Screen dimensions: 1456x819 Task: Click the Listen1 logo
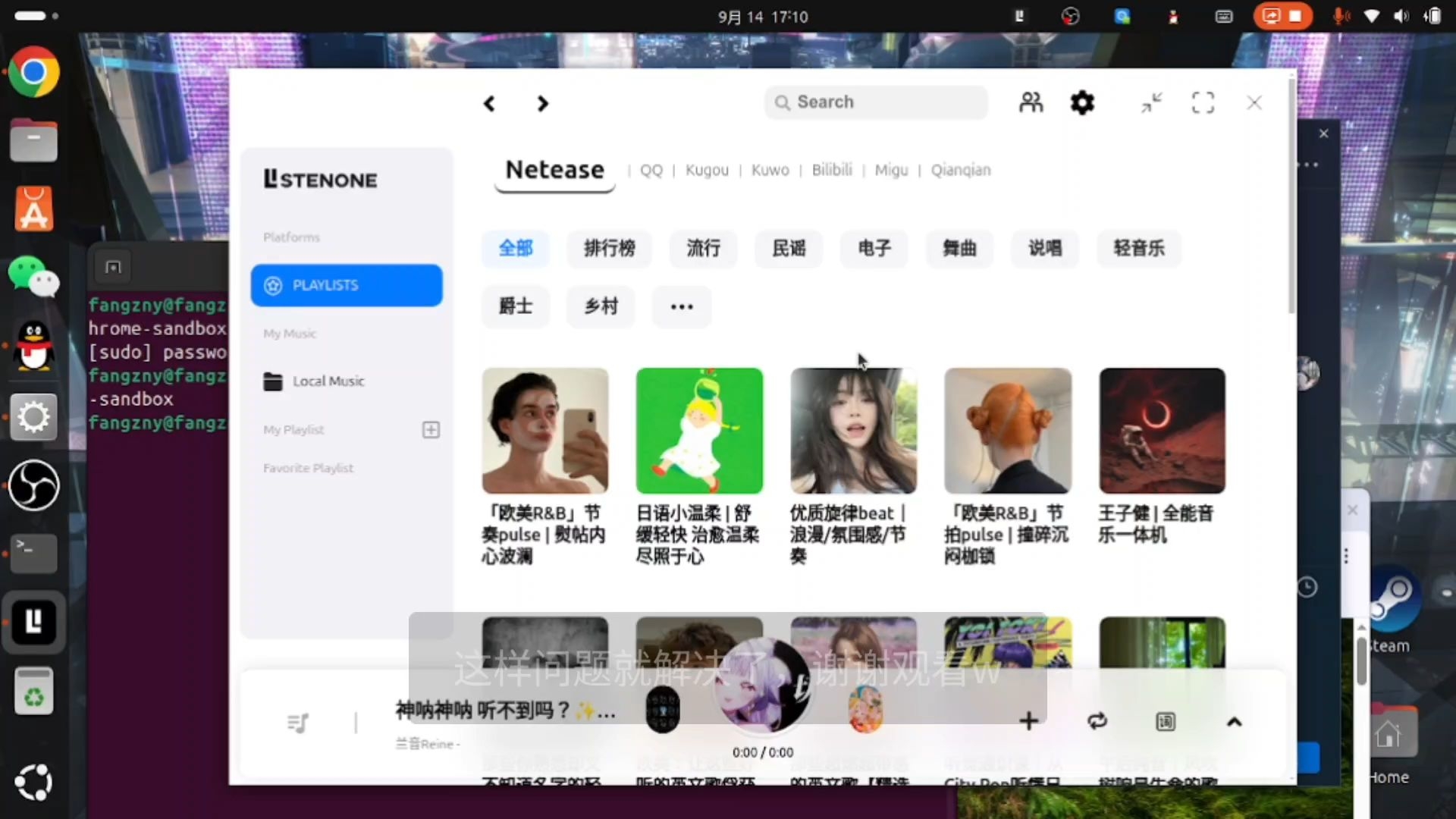[320, 179]
